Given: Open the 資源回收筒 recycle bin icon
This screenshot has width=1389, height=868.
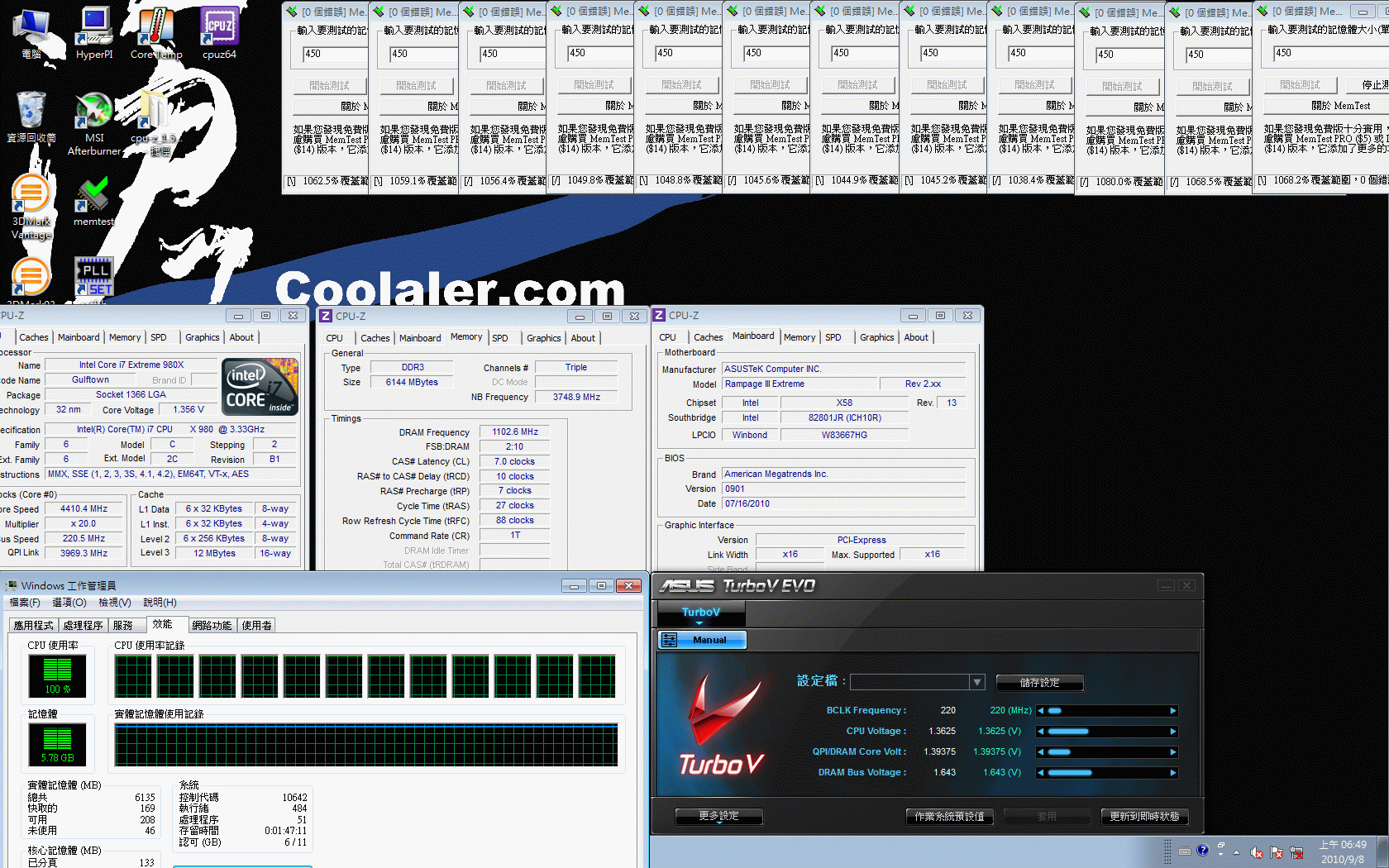Looking at the screenshot, I should [x=31, y=117].
